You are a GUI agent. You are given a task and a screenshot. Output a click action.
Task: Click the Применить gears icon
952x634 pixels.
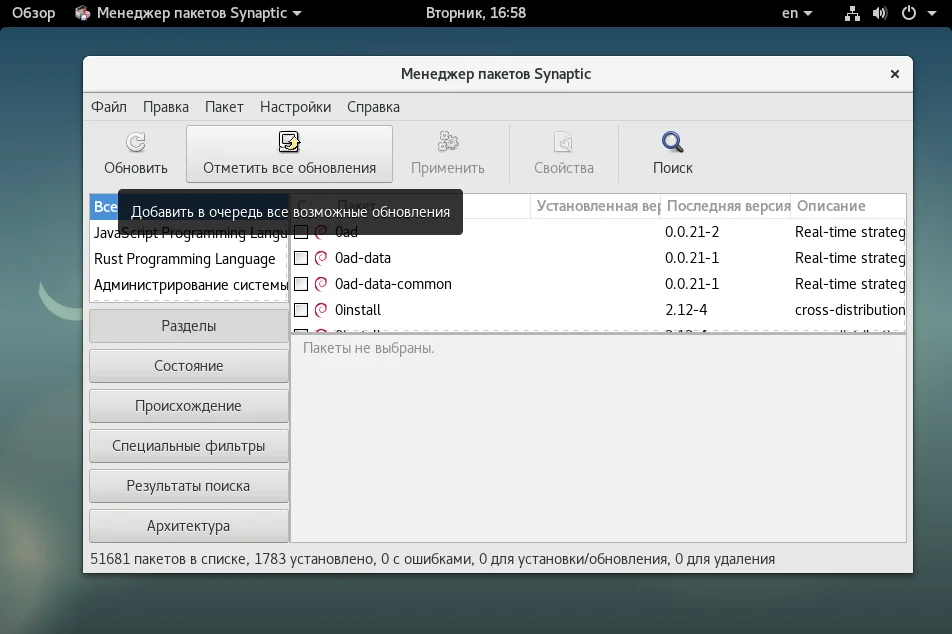click(x=448, y=141)
